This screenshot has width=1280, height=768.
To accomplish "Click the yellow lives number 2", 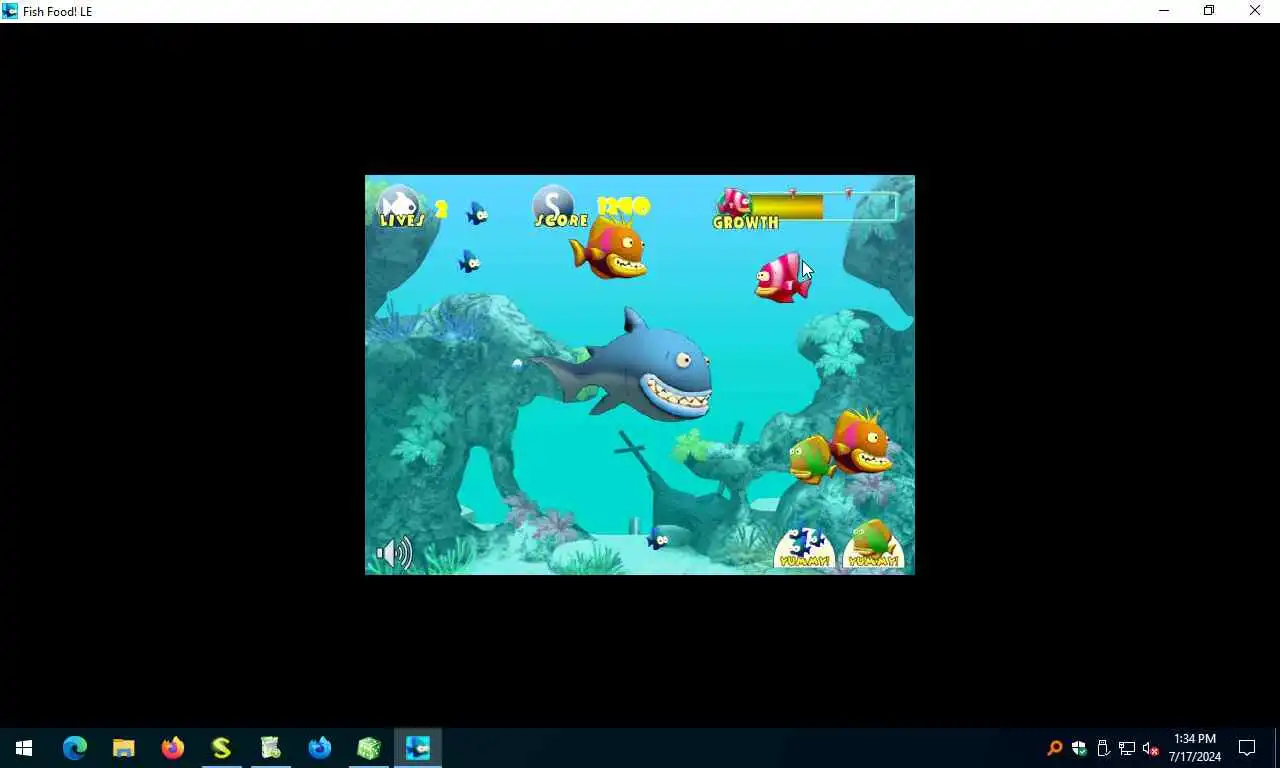I will [441, 210].
